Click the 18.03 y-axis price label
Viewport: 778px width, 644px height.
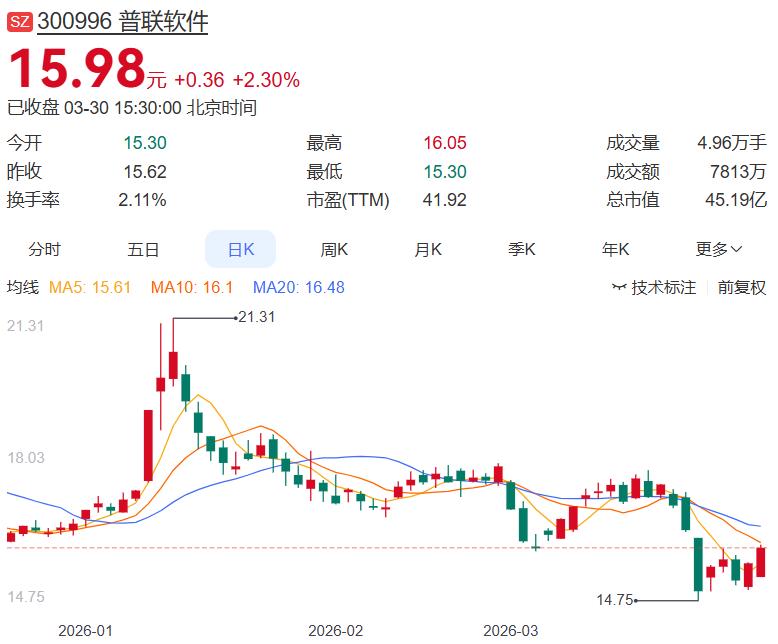[x=26, y=457]
